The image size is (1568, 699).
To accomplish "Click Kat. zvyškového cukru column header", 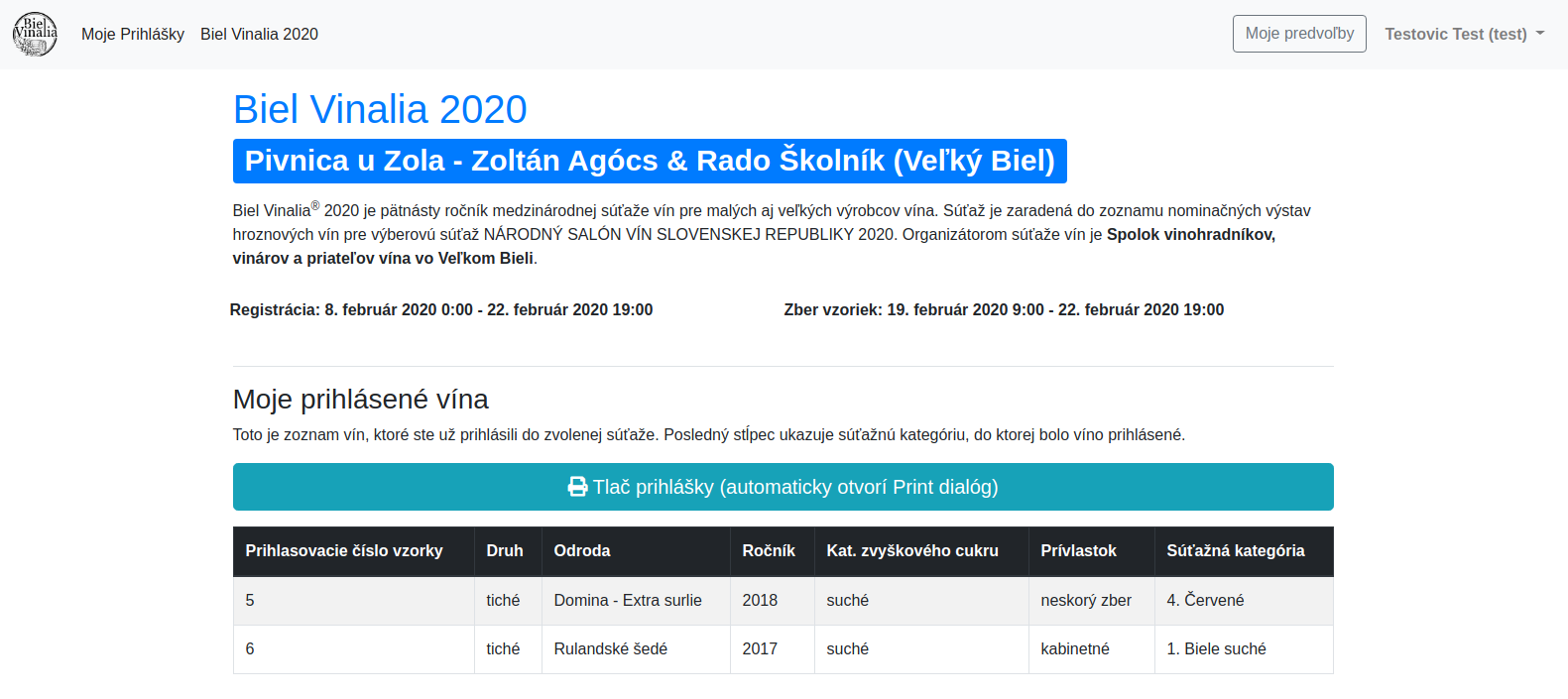I will (912, 550).
